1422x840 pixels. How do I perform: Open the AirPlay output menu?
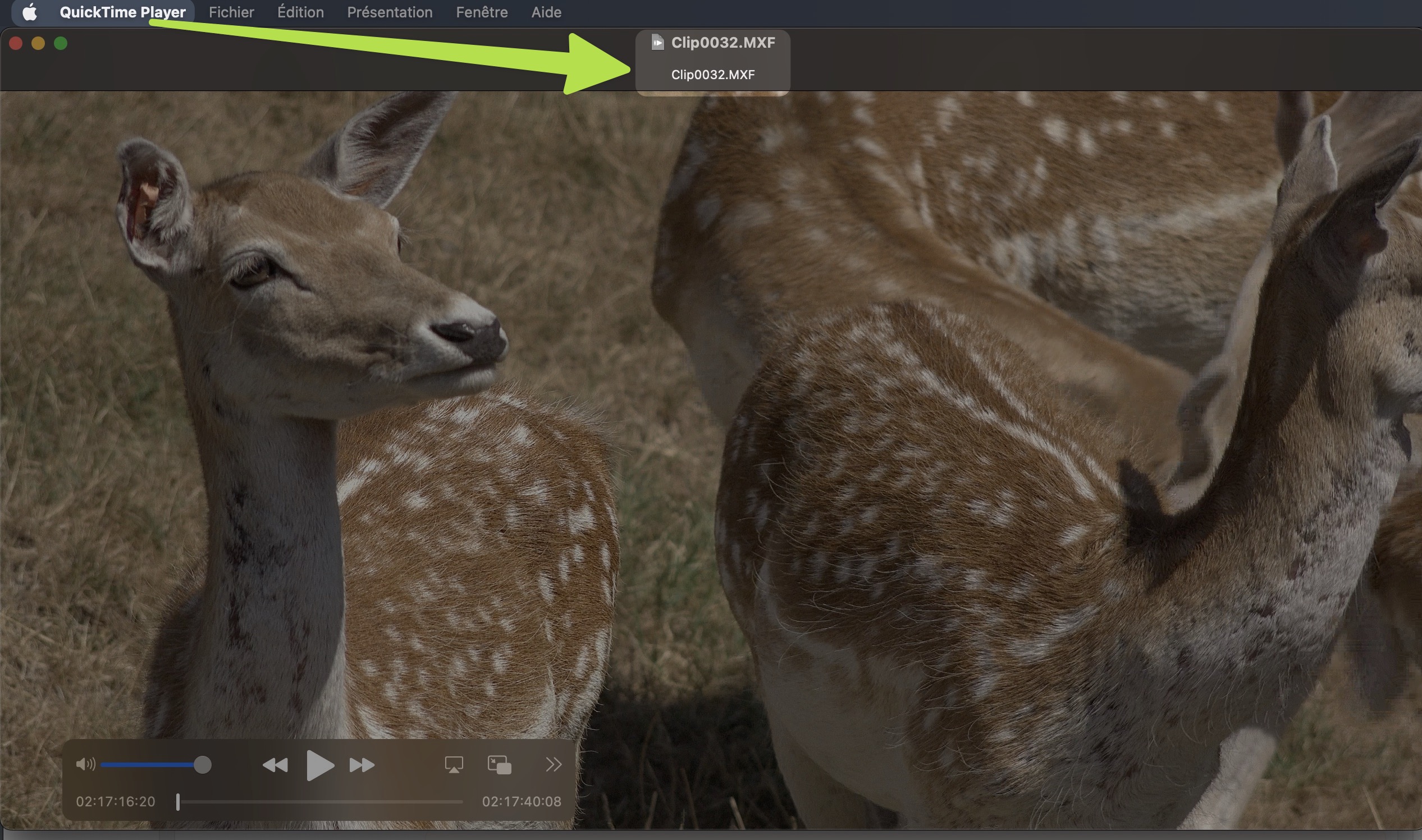pos(454,765)
